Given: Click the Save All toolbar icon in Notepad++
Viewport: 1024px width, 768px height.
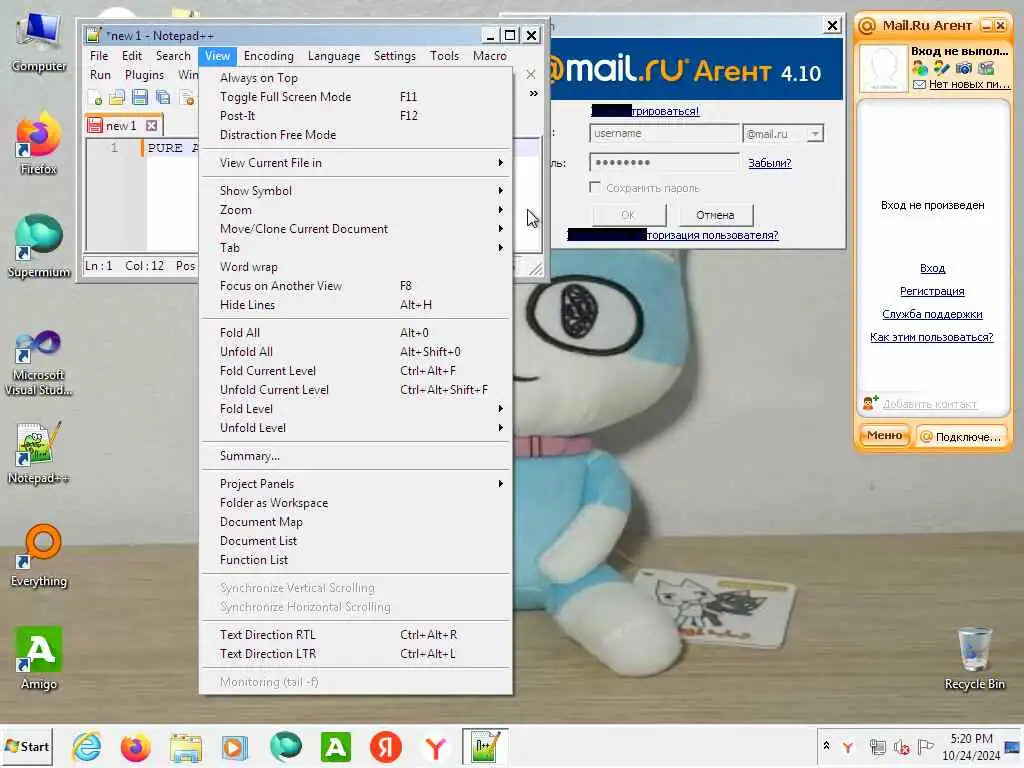Looking at the screenshot, I should coord(163,98).
